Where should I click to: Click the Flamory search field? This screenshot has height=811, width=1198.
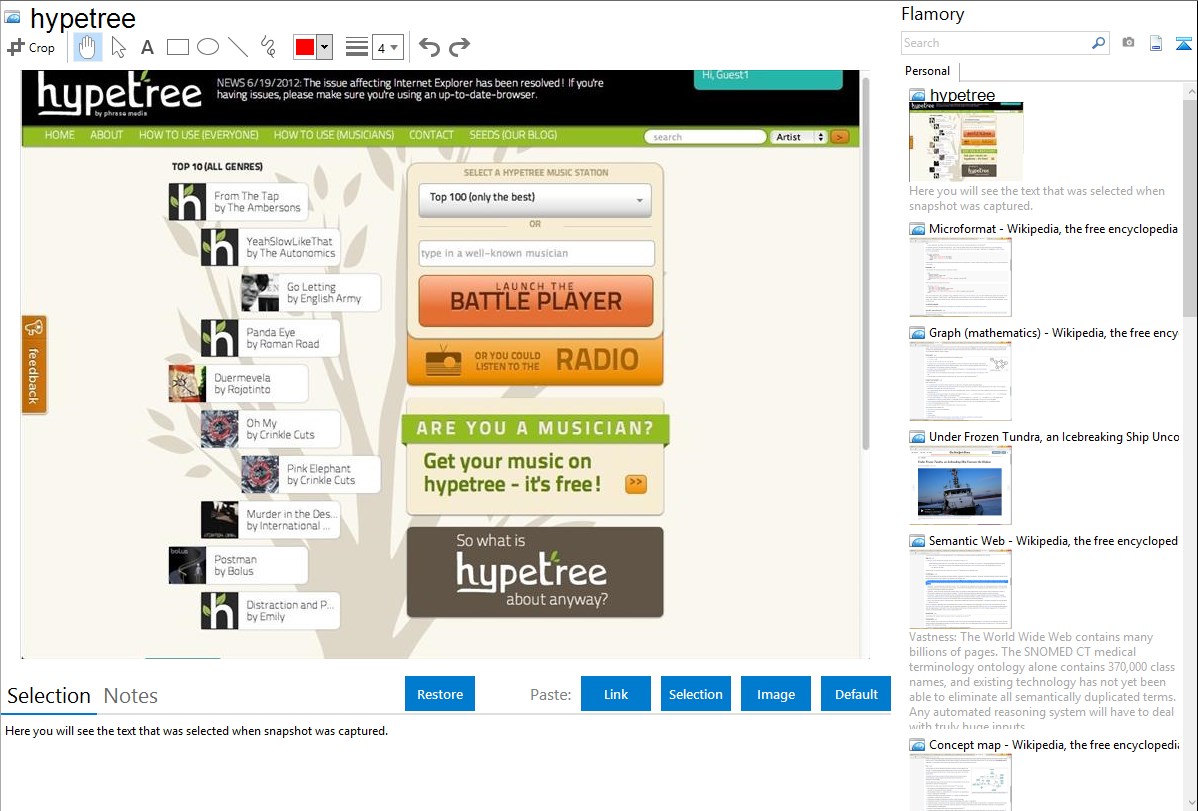[x=995, y=43]
